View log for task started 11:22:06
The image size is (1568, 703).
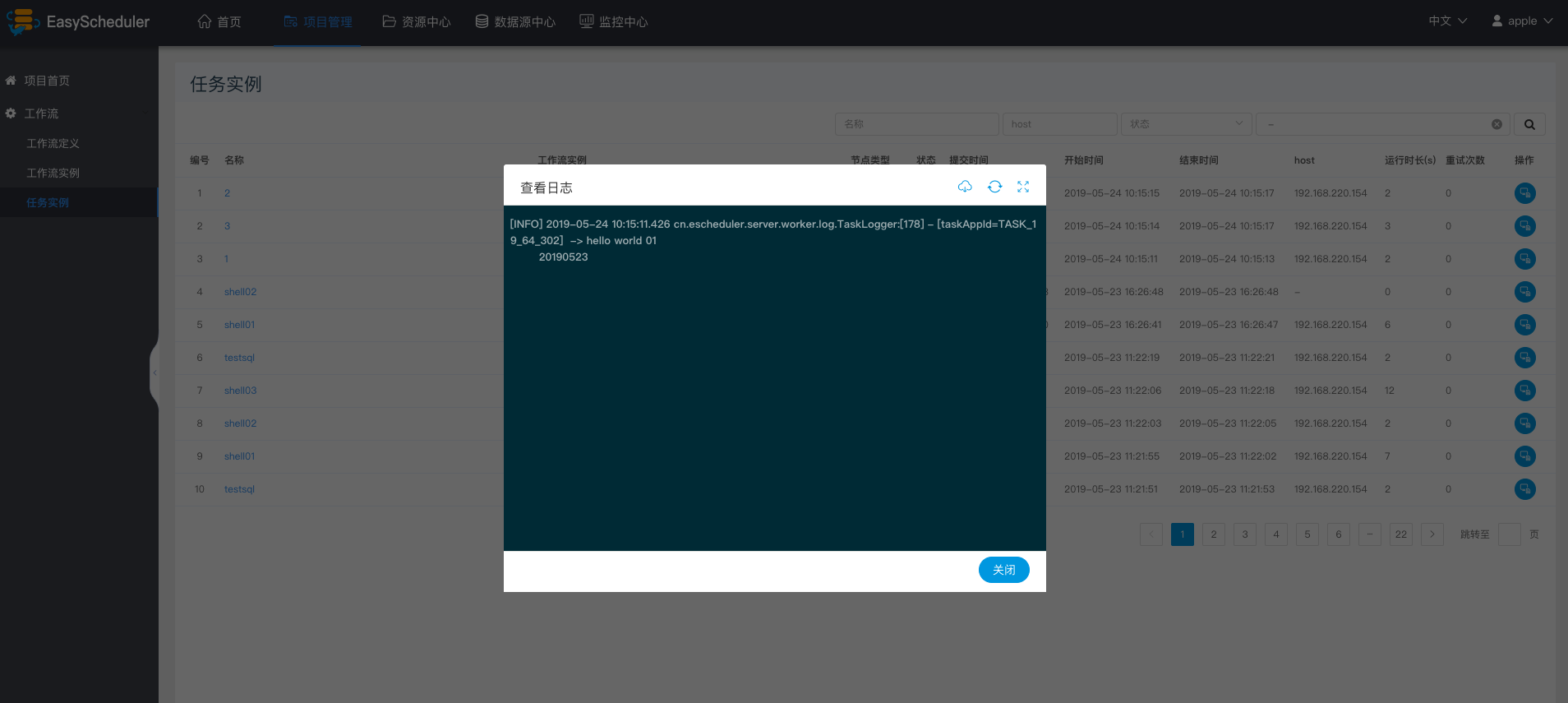pos(1524,391)
